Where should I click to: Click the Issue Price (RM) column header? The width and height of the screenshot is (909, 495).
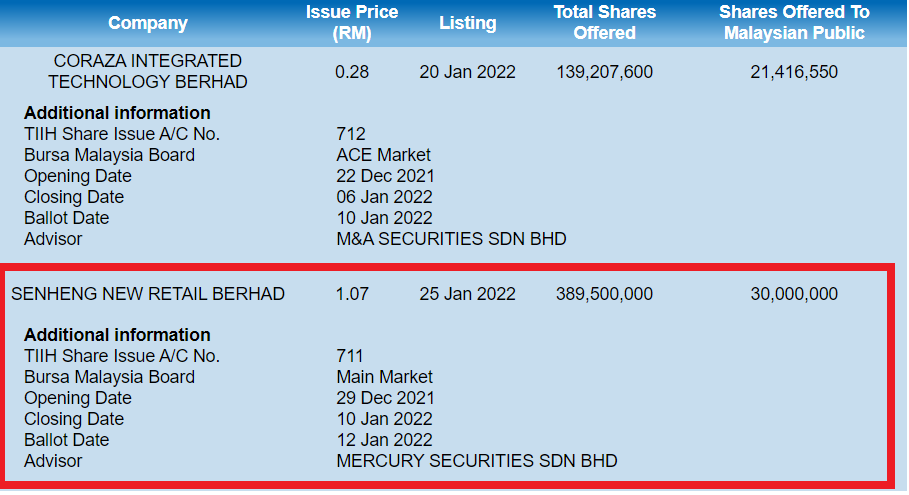pyautogui.click(x=351, y=22)
